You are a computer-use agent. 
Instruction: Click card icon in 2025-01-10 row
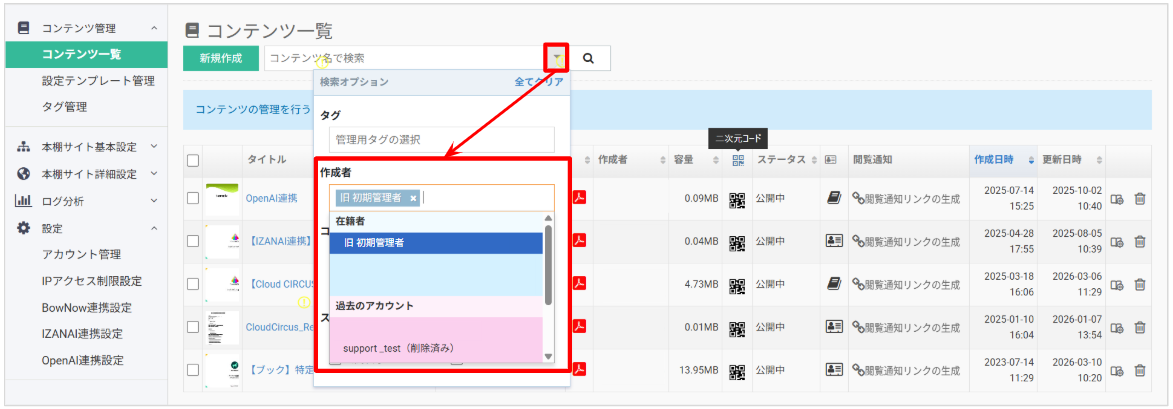tap(833, 326)
